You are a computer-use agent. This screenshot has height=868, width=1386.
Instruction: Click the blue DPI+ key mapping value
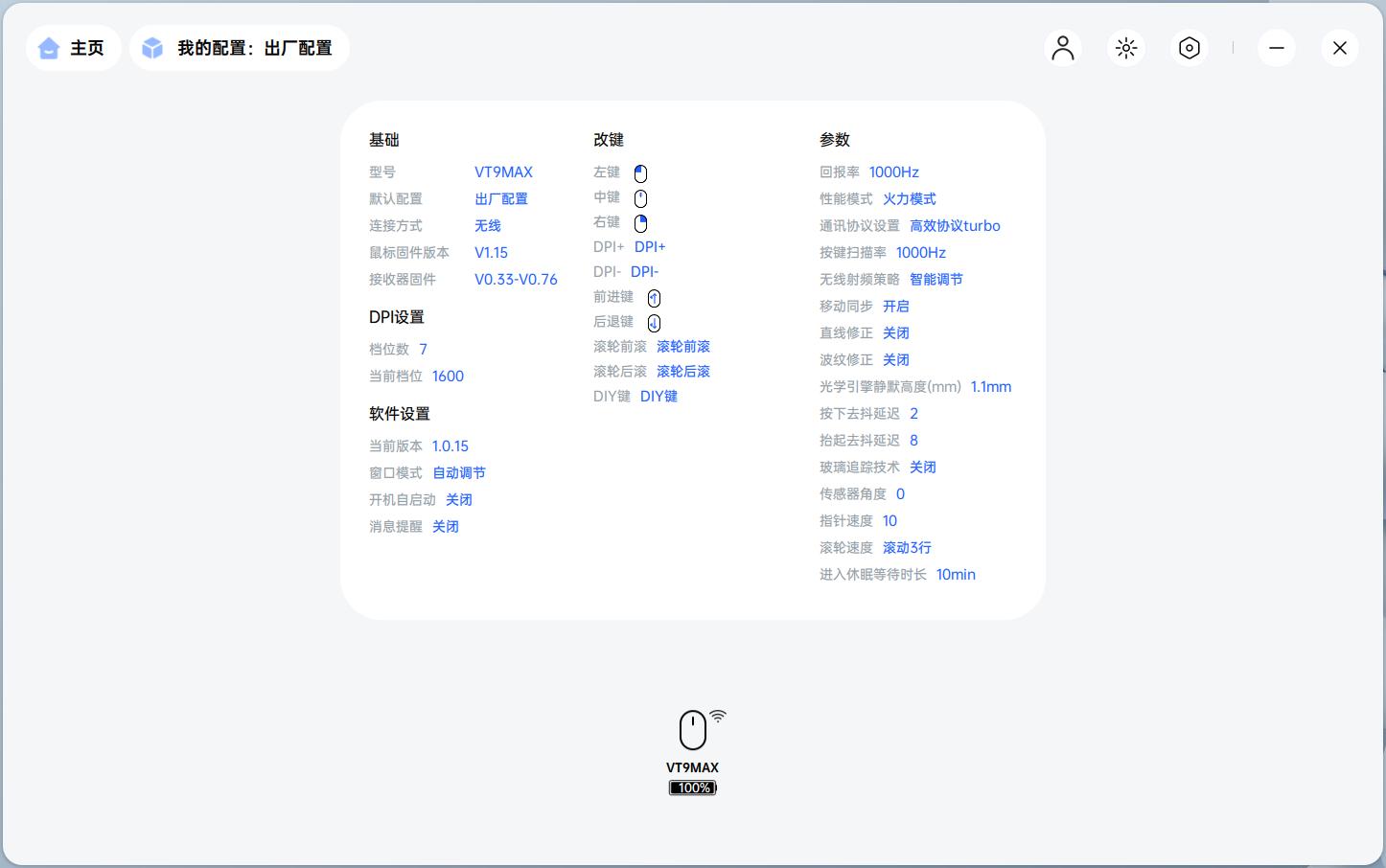[650, 247]
